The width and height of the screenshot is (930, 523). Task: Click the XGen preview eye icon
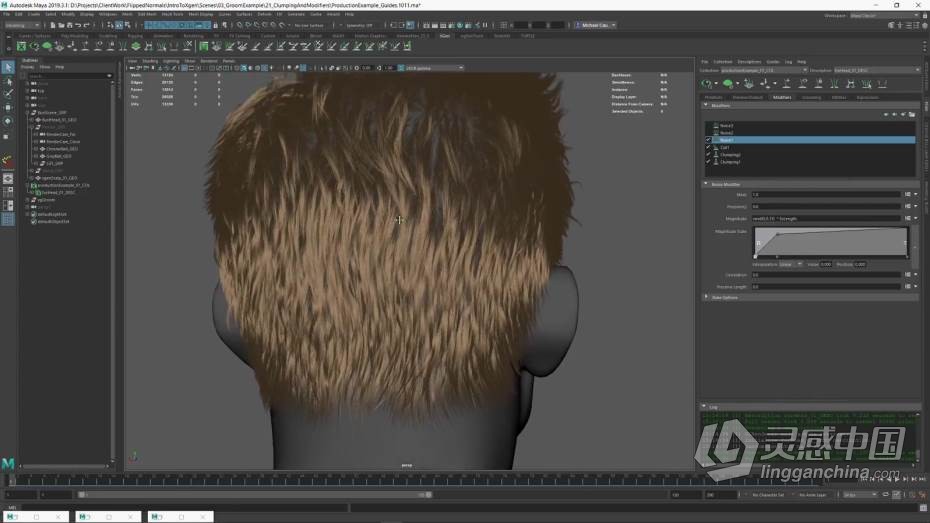pyautogui.click(x=728, y=84)
